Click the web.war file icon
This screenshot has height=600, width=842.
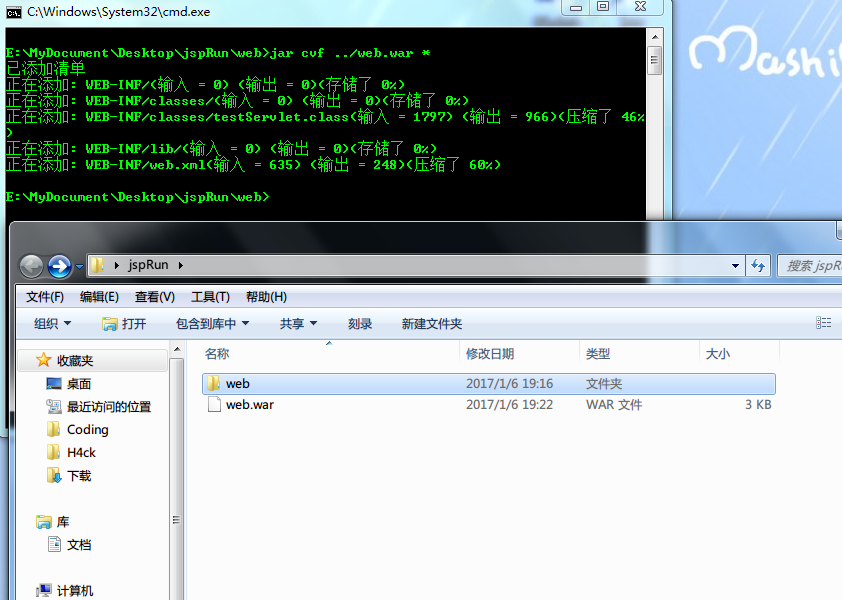(214, 404)
